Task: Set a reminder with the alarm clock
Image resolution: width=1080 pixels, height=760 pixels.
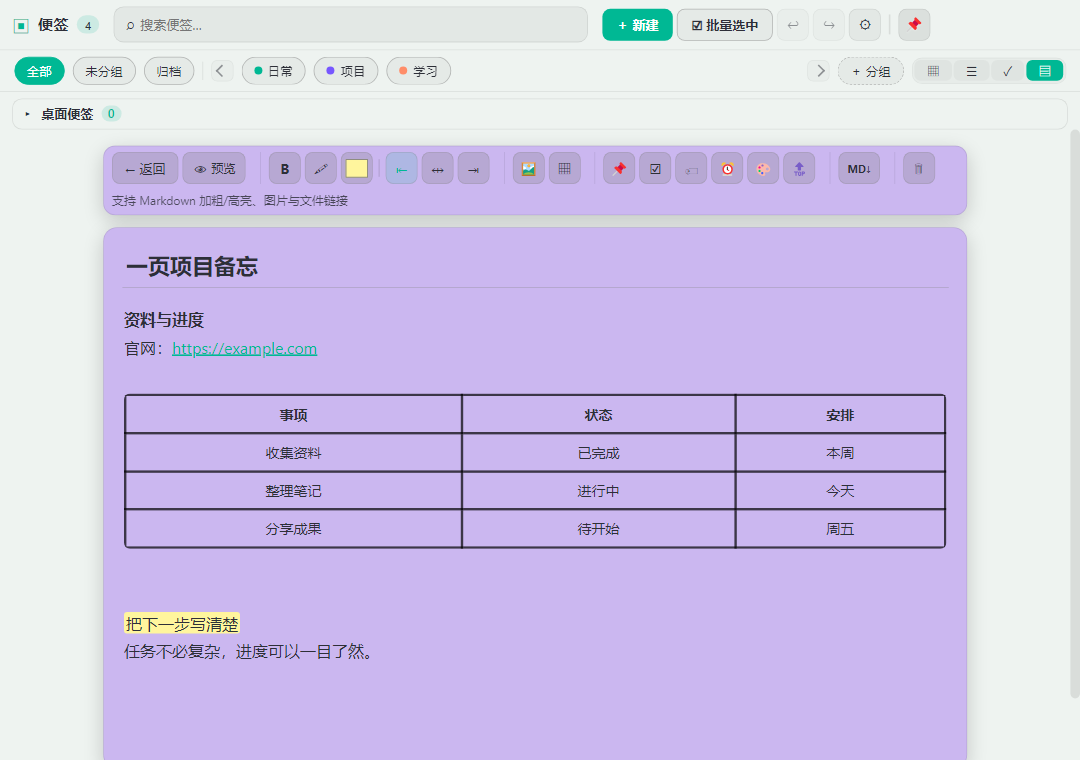Action: pos(727,169)
